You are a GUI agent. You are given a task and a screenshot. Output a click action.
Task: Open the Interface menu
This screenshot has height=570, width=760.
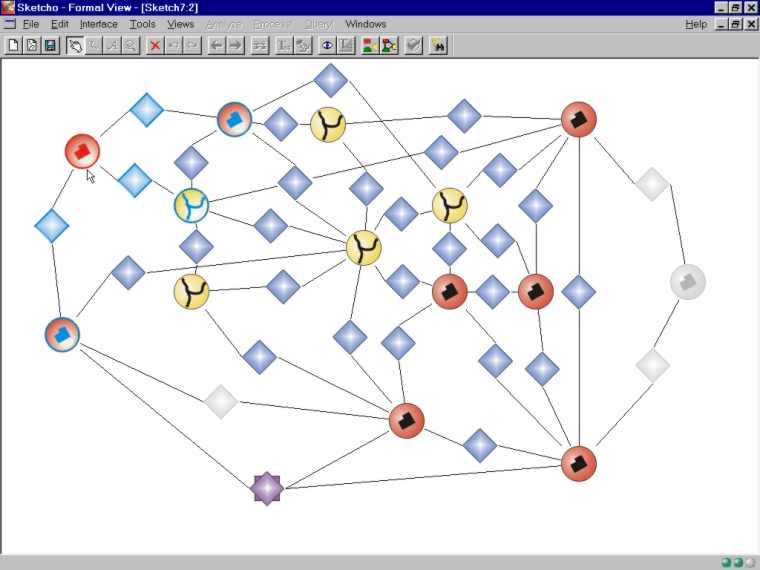tap(98, 24)
